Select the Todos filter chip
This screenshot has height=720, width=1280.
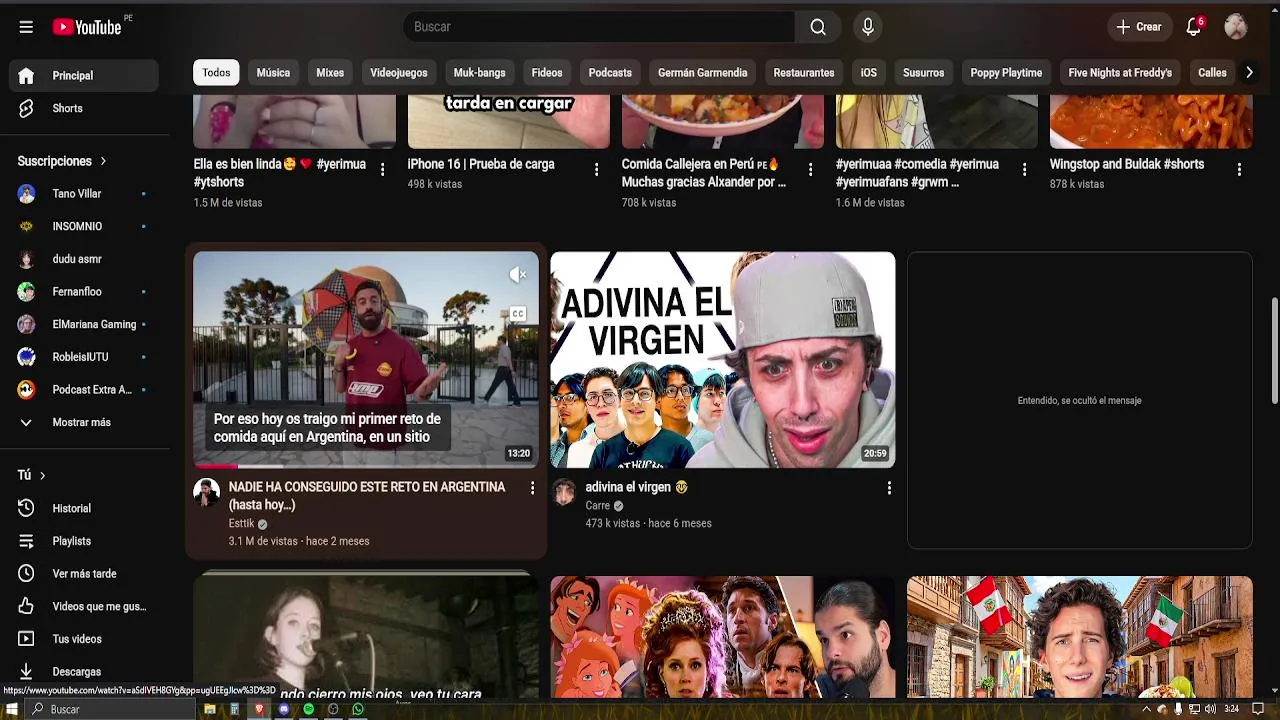tap(216, 73)
